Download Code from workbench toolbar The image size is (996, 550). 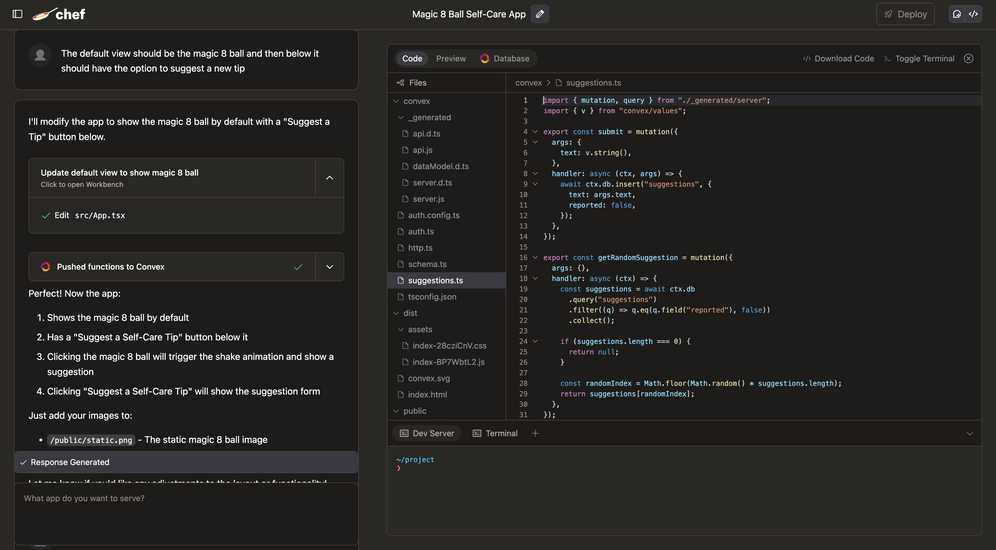click(x=838, y=58)
